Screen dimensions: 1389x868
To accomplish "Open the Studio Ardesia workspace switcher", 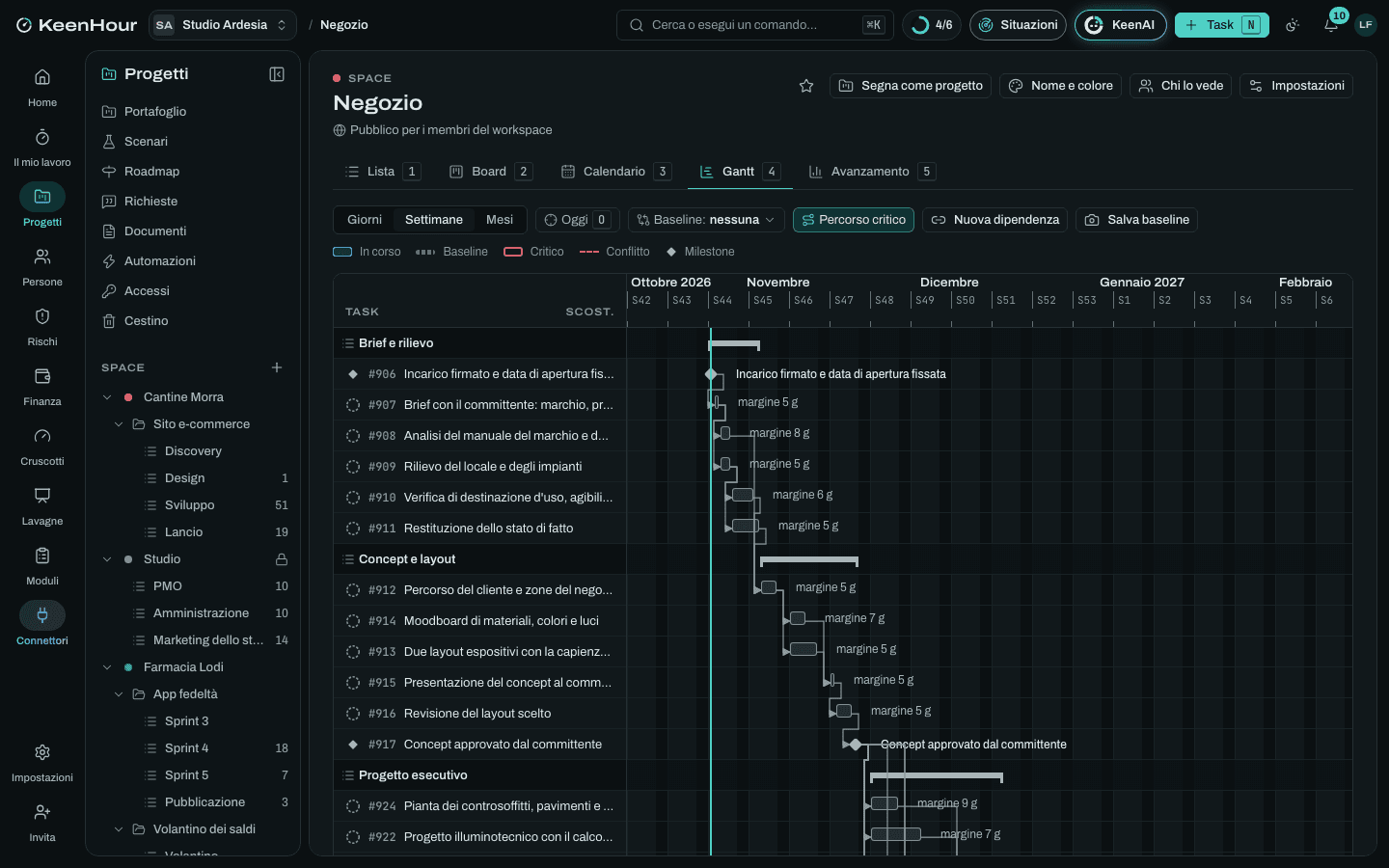I will pos(223,25).
